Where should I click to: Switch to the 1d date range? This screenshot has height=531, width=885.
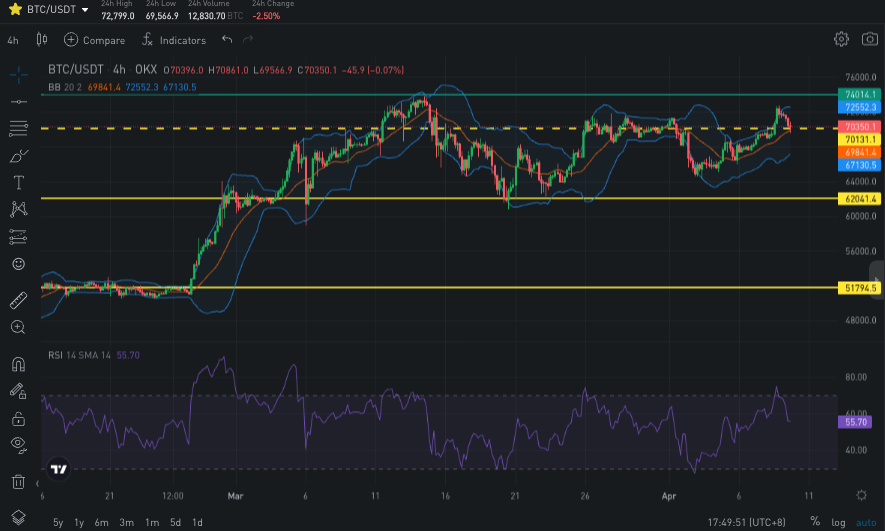point(197,522)
